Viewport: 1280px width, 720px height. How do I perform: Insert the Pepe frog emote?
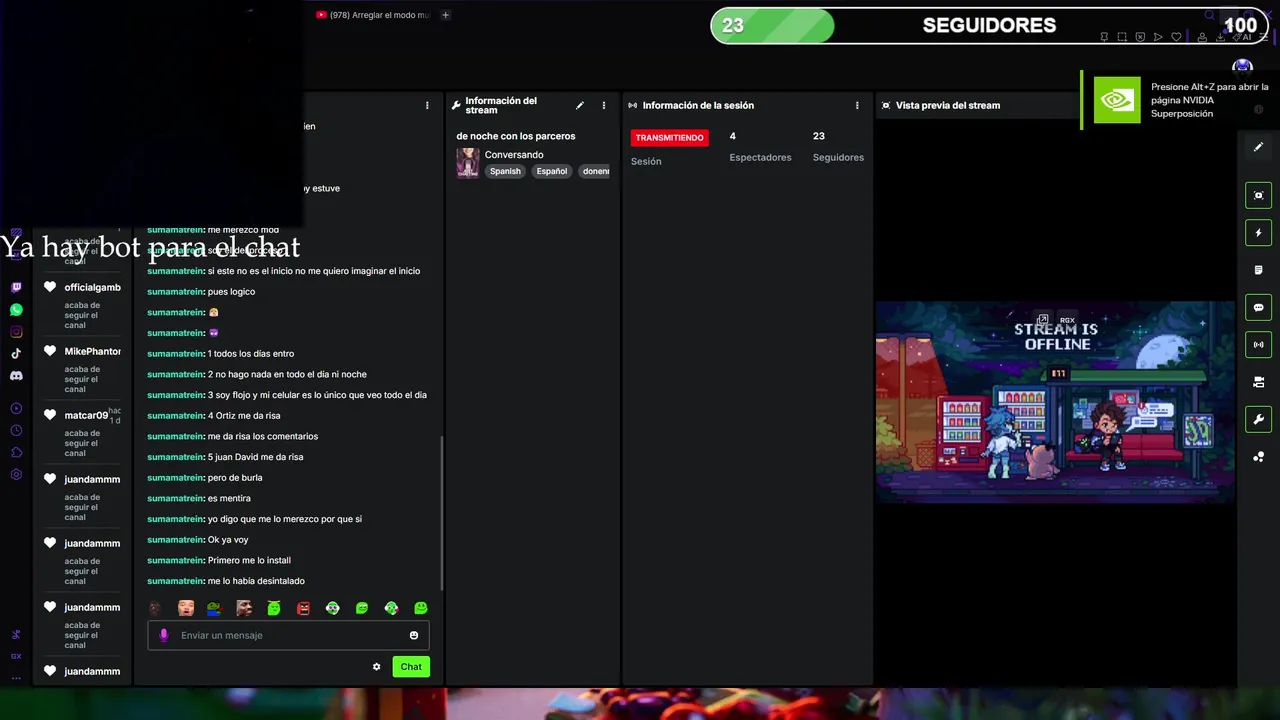point(214,608)
